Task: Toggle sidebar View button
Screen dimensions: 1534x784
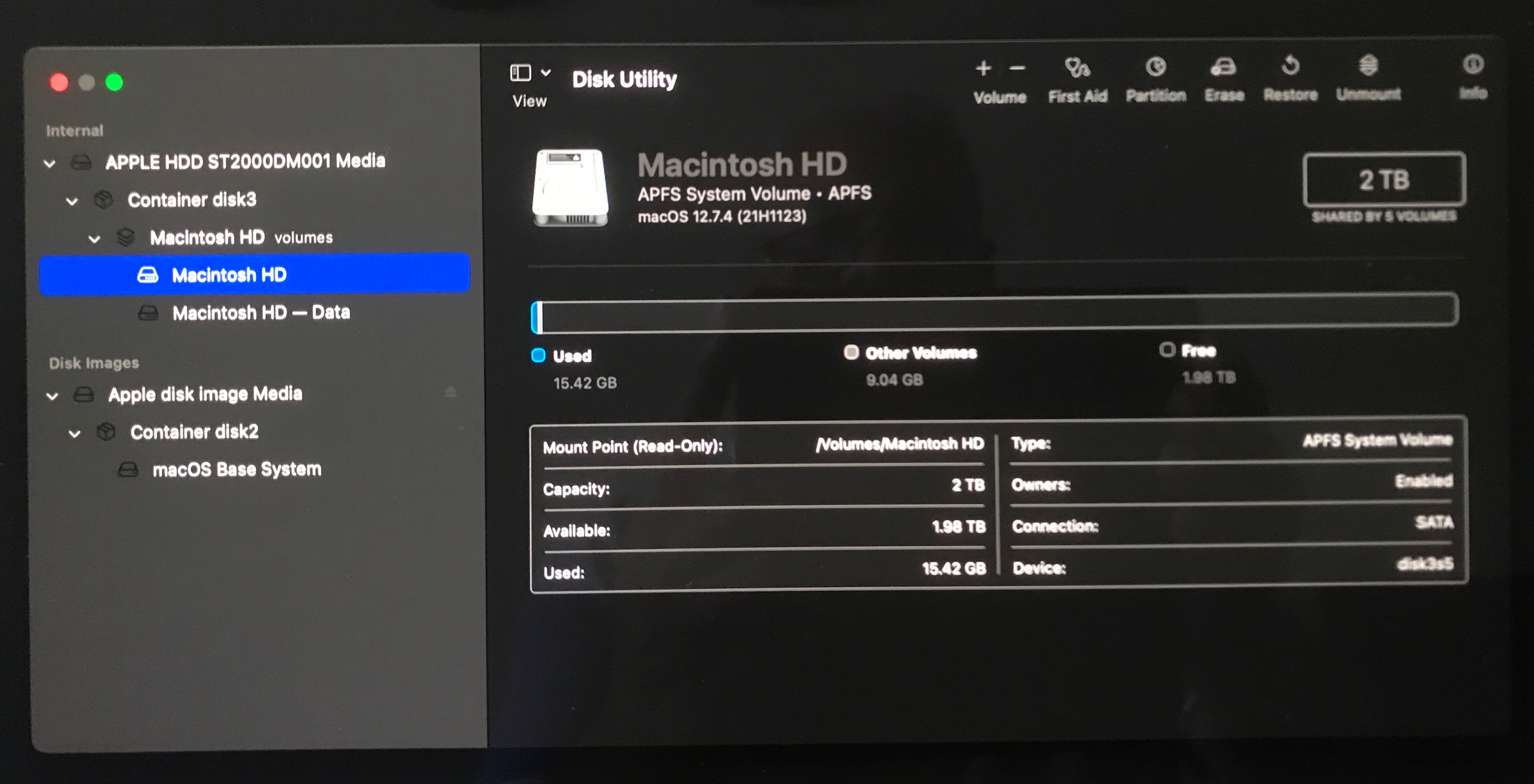Action: 520,73
